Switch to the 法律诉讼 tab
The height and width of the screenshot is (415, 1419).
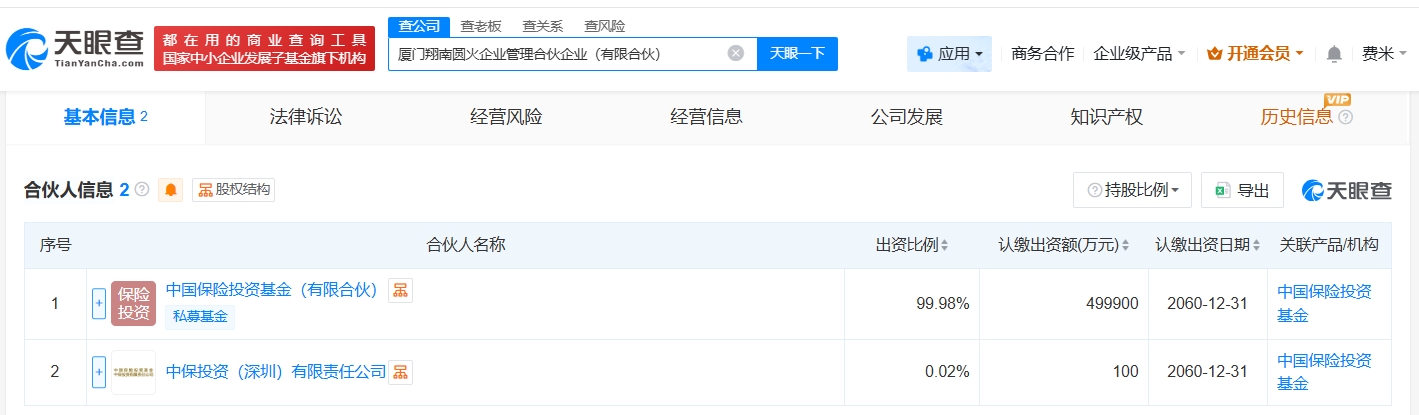pyautogui.click(x=306, y=117)
